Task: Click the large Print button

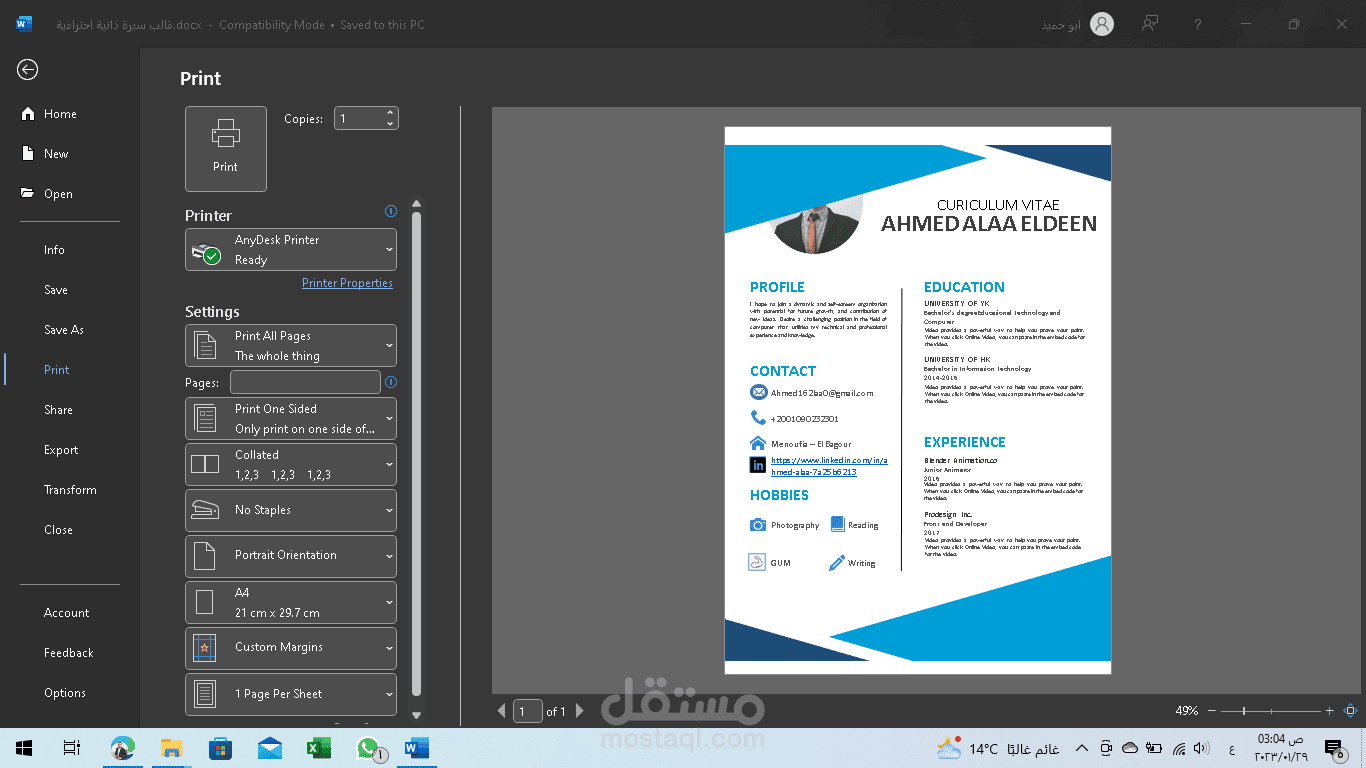Action: pyautogui.click(x=226, y=149)
